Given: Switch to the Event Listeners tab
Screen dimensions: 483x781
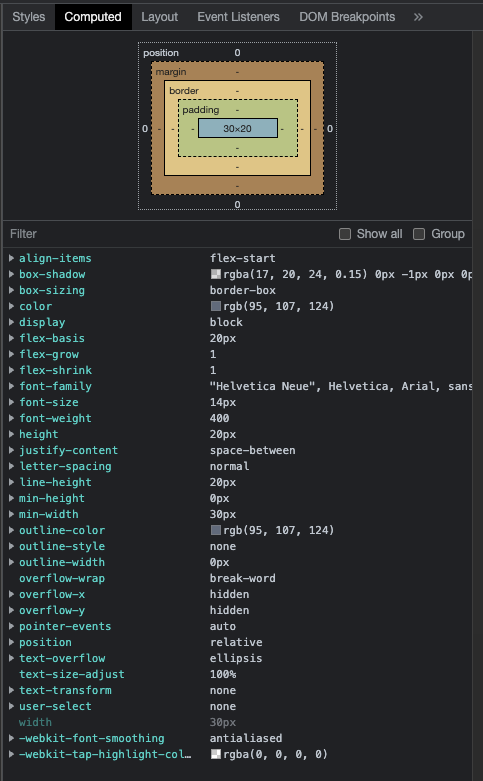Looking at the screenshot, I should 239,17.
